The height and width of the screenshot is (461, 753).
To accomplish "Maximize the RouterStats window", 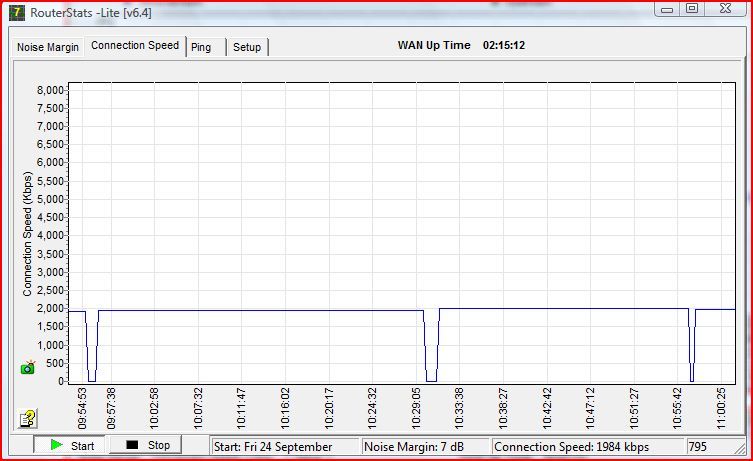I will point(691,9).
